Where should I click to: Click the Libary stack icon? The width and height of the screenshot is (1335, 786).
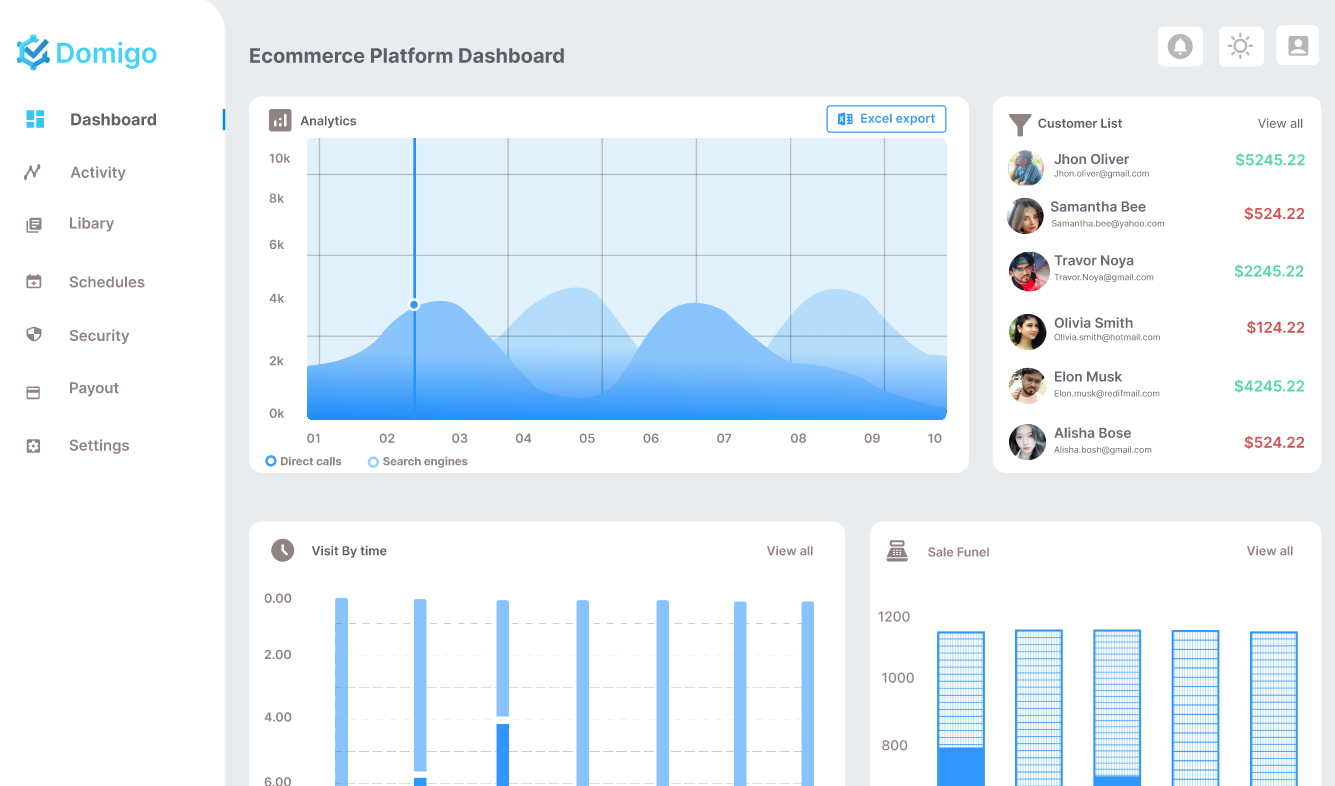coord(34,225)
